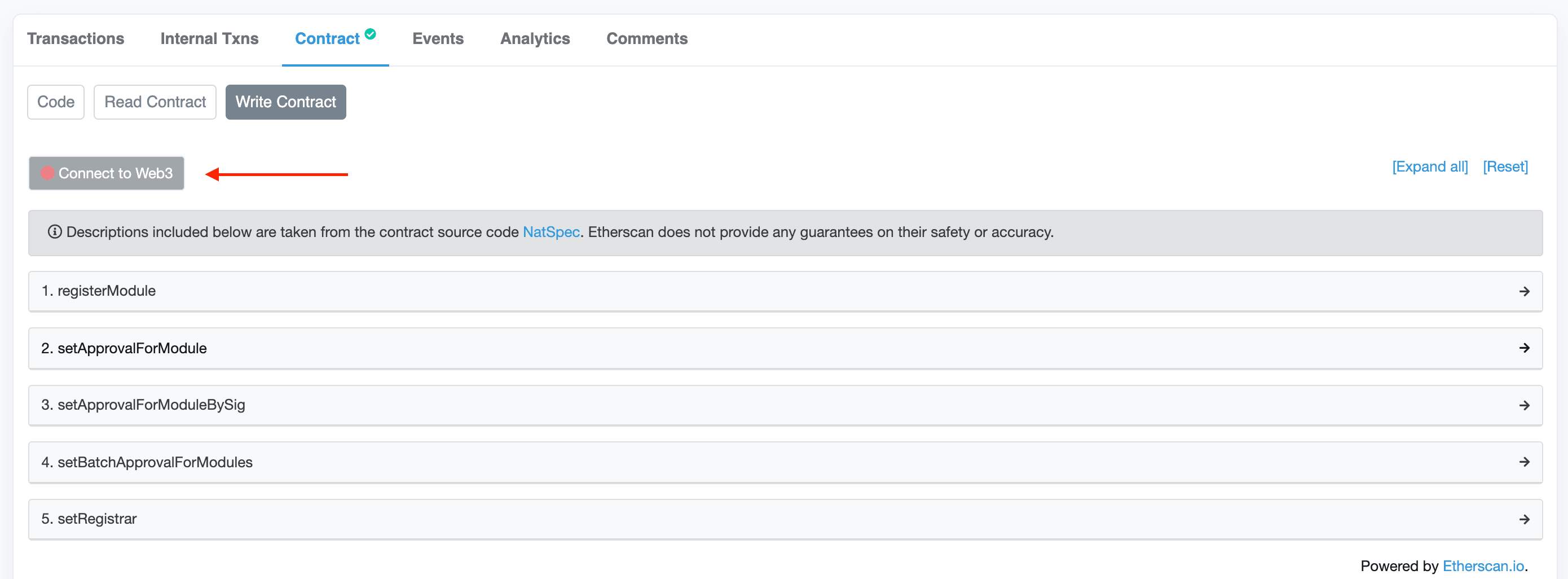Image resolution: width=1568 pixels, height=579 pixels.
Task: Open the NatSpec documentation link
Action: pos(551,232)
